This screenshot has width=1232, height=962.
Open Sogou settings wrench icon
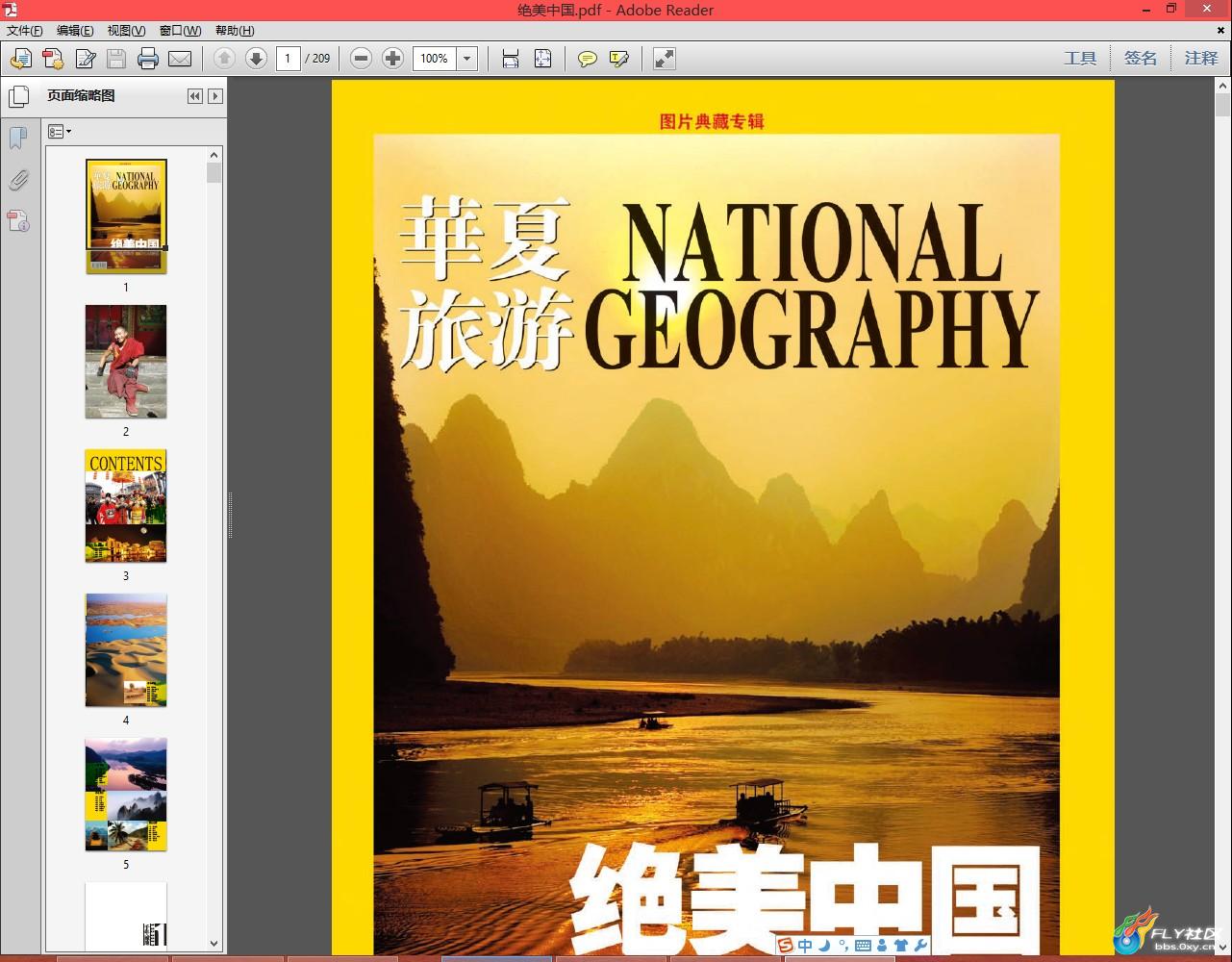920,946
